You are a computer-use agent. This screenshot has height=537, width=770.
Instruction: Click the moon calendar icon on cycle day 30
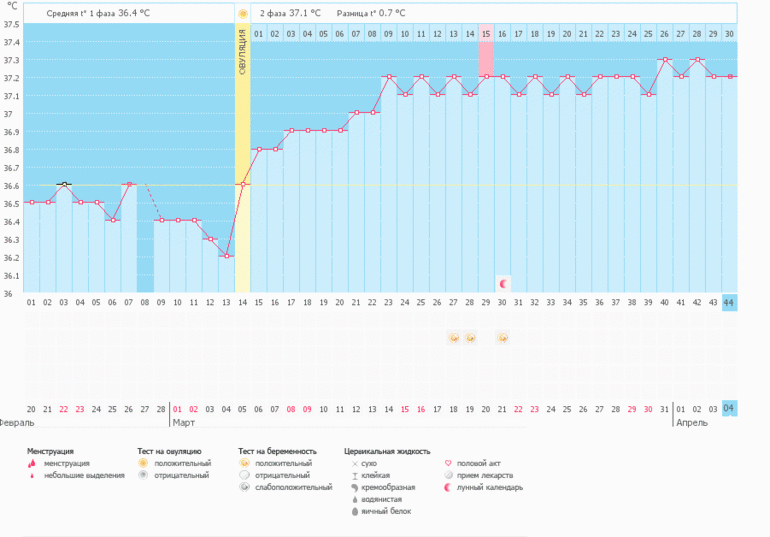(x=503, y=284)
